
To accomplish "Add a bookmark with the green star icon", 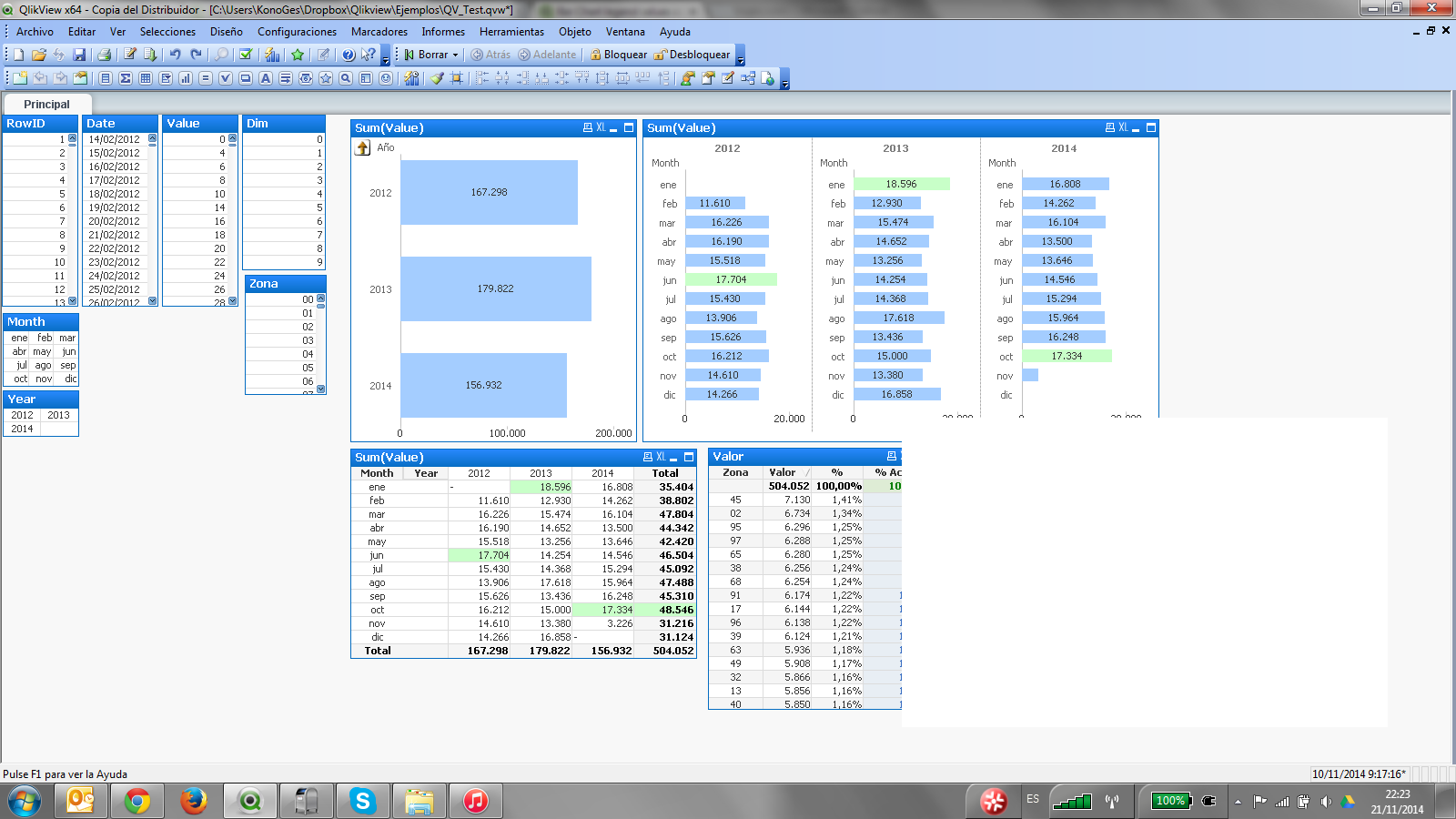I will point(298,55).
